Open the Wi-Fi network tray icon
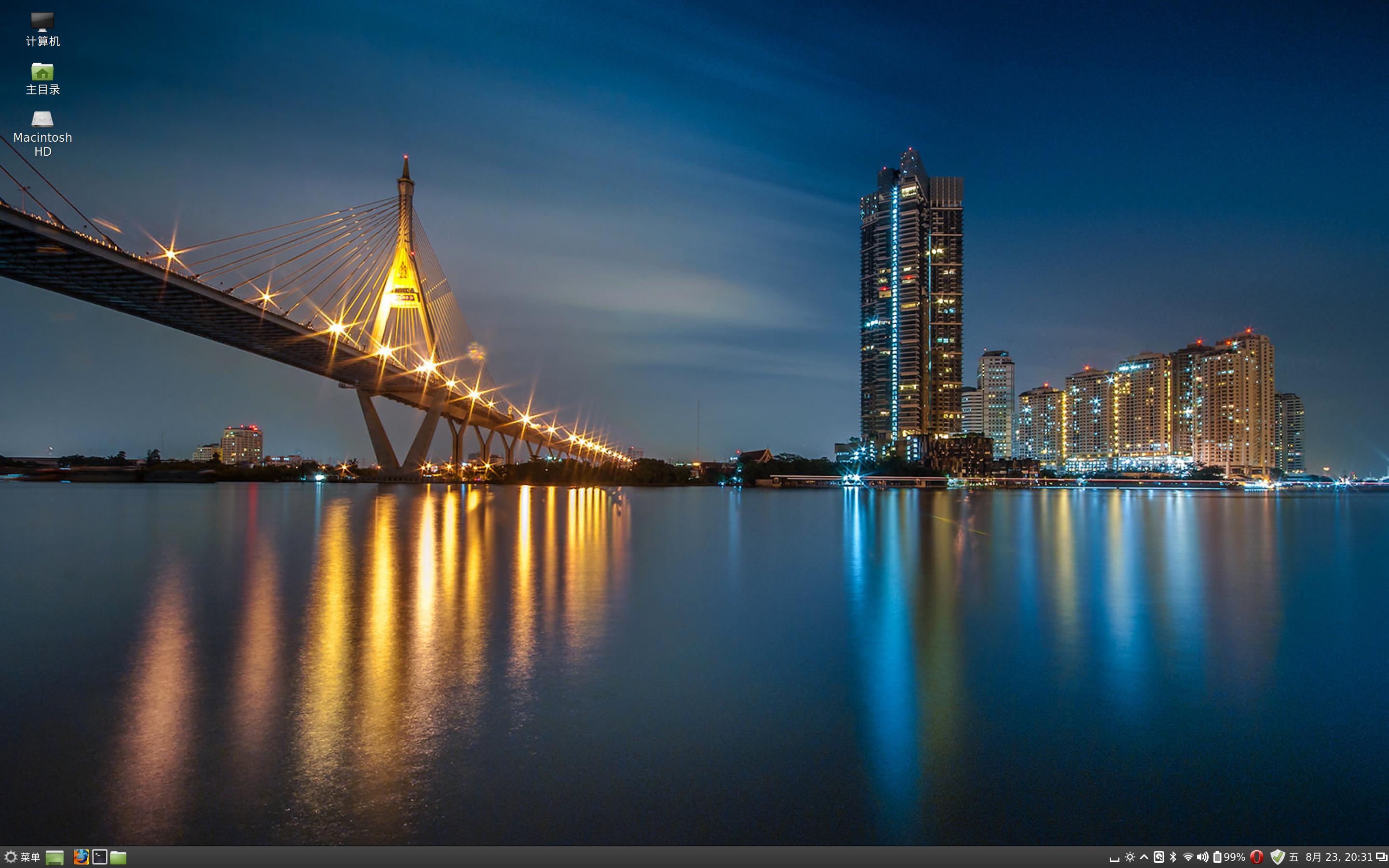1389x868 pixels. pos(1188,857)
